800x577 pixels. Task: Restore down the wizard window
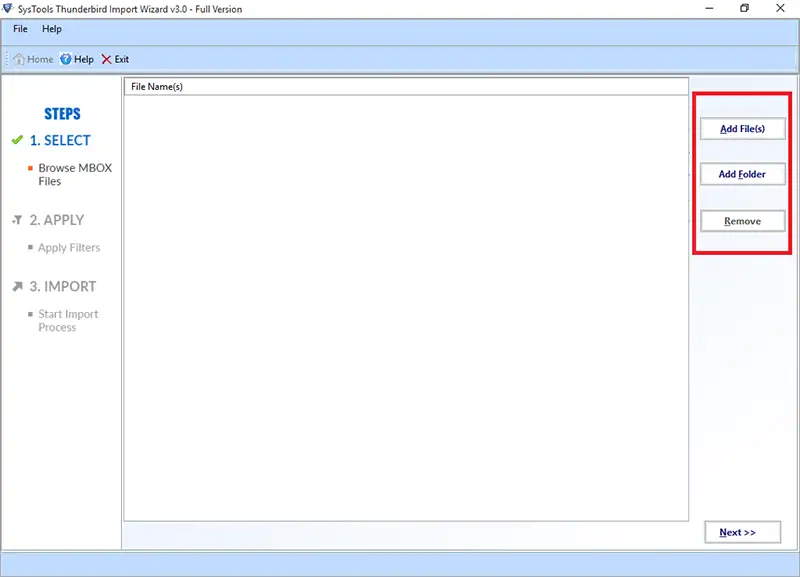[744, 8]
